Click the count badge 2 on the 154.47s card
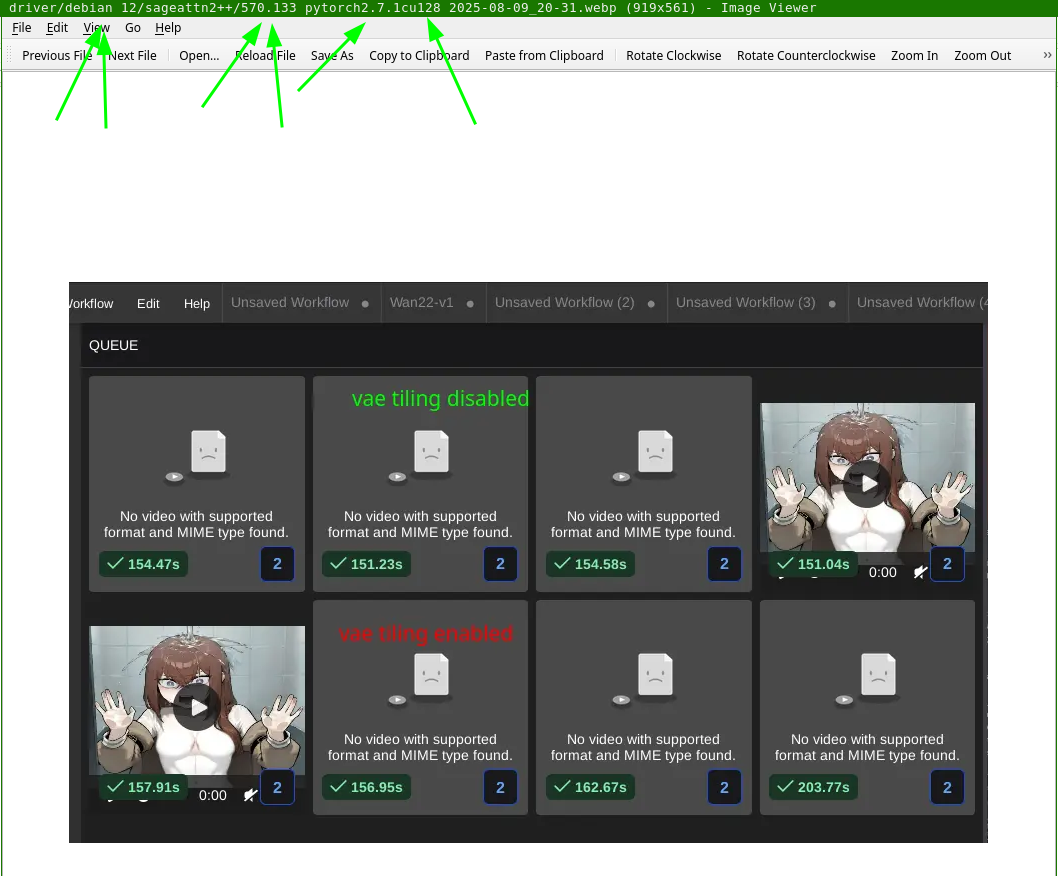Screen dimensions: 1058x876 click(277, 564)
